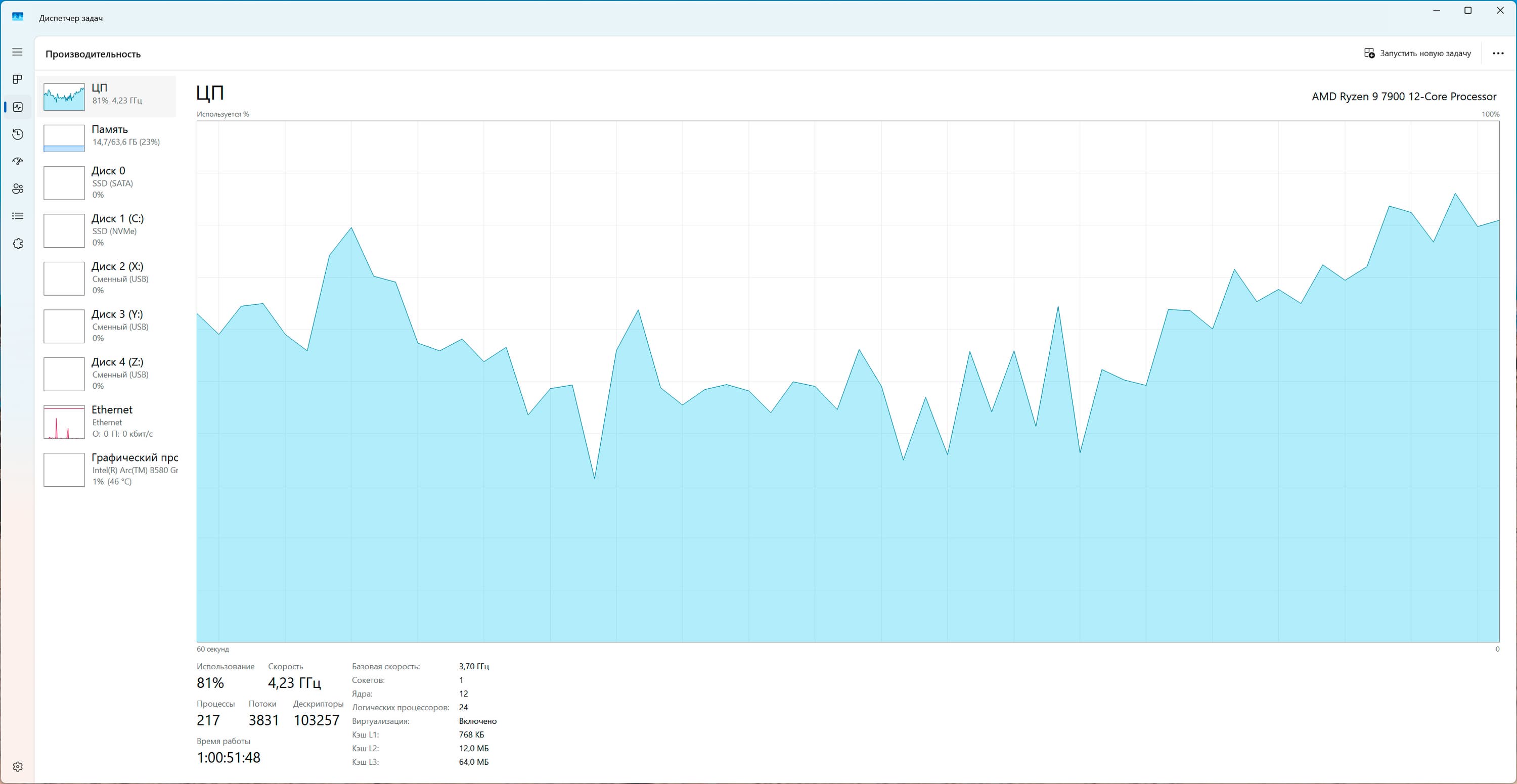Select the Память performance item
Viewport: 1517px width, 784px height.
tap(107, 137)
